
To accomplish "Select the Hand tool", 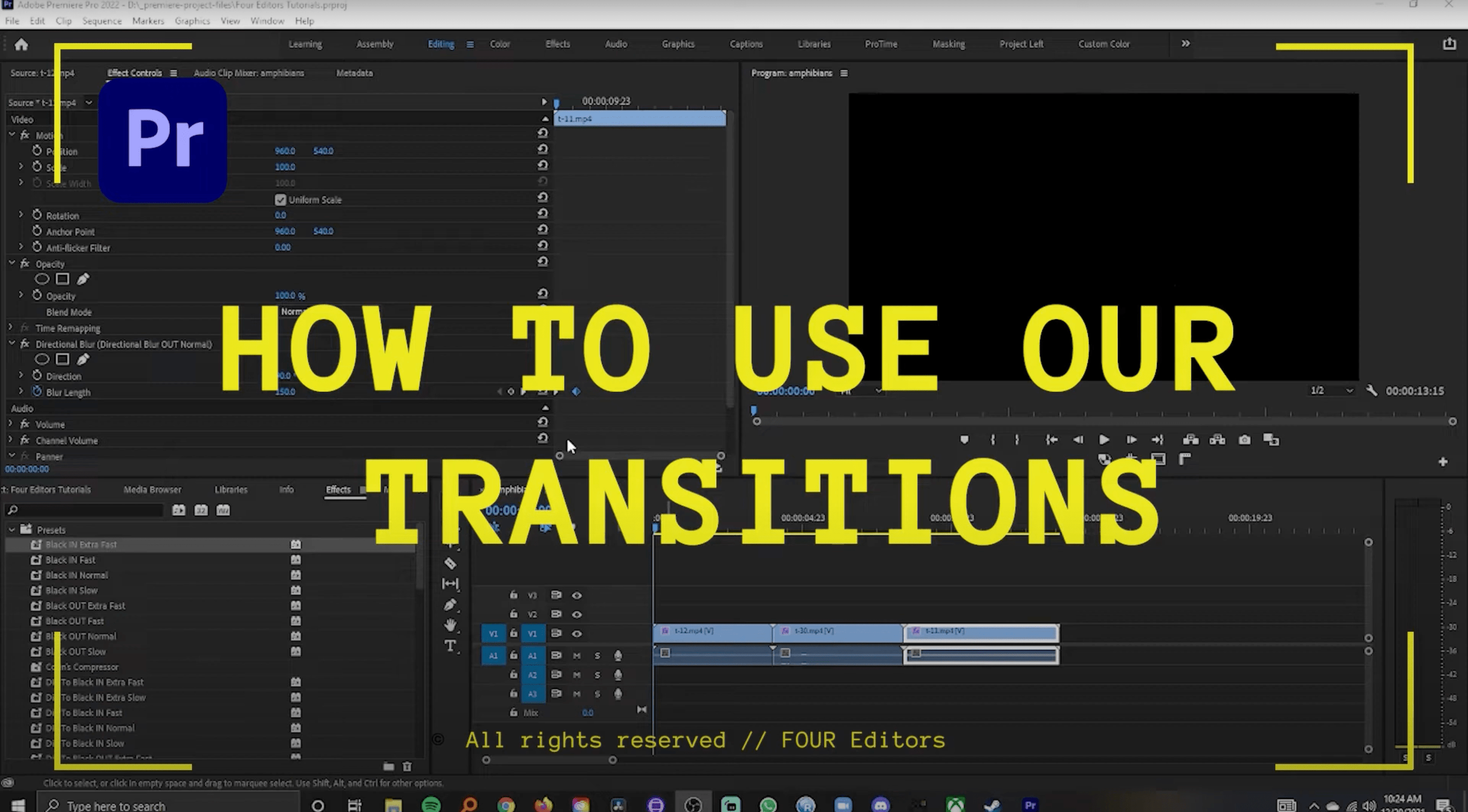I will [450, 625].
